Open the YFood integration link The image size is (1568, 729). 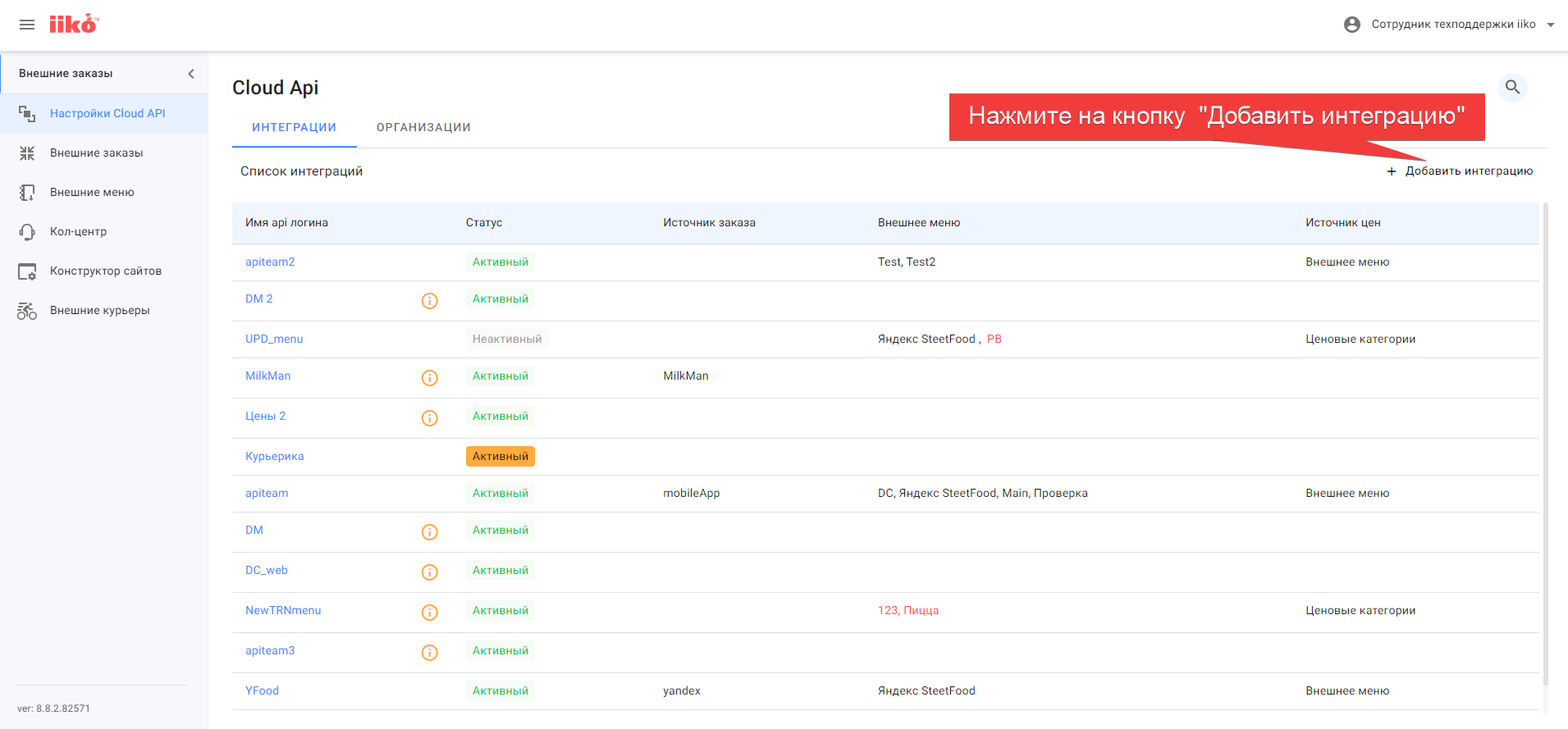(263, 690)
